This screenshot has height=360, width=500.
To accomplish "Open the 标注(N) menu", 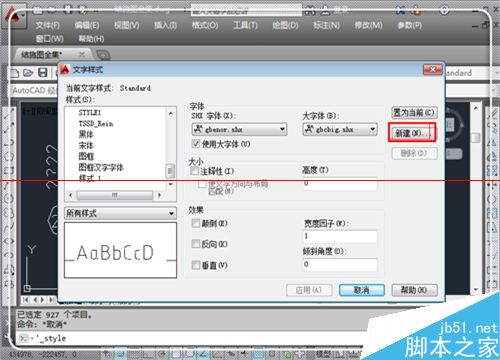I will click(x=326, y=25).
